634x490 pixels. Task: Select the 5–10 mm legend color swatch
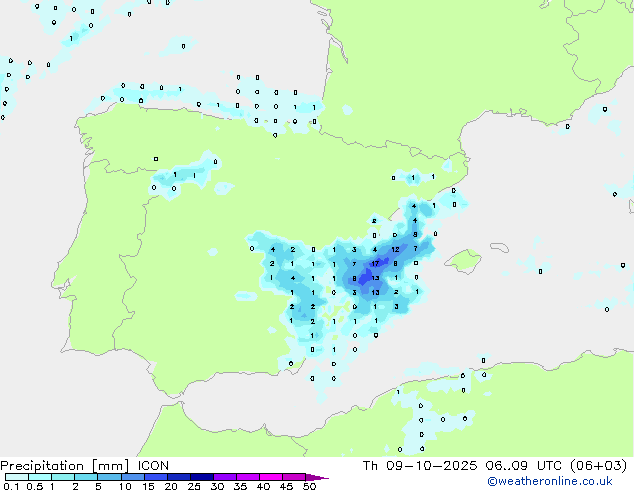[109, 477]
